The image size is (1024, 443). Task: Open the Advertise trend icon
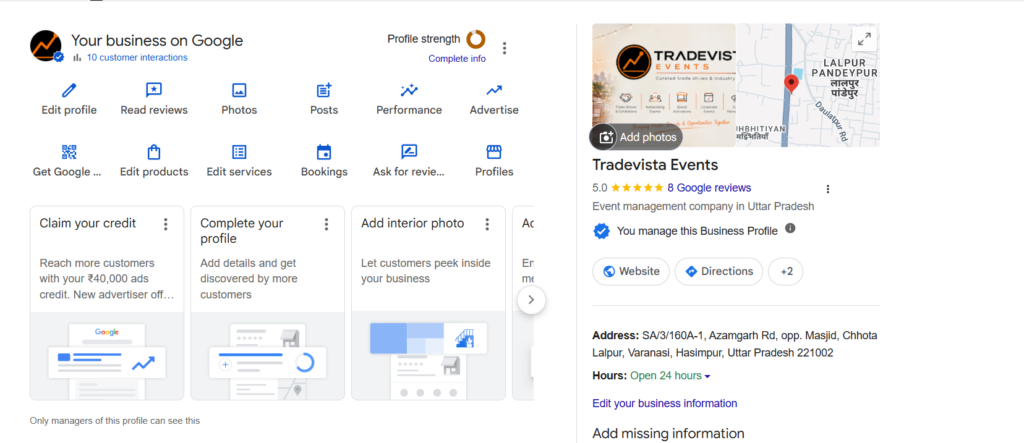(494, 90)
